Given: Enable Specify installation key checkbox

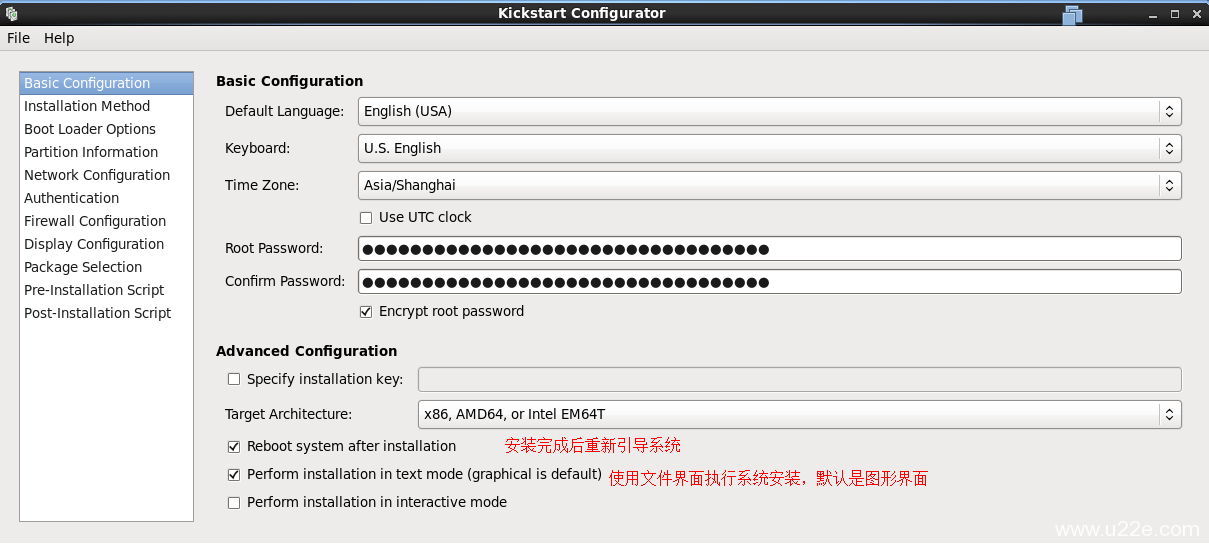Looking at the screenshot, I should pyautogui.click(x=234, y=379).
